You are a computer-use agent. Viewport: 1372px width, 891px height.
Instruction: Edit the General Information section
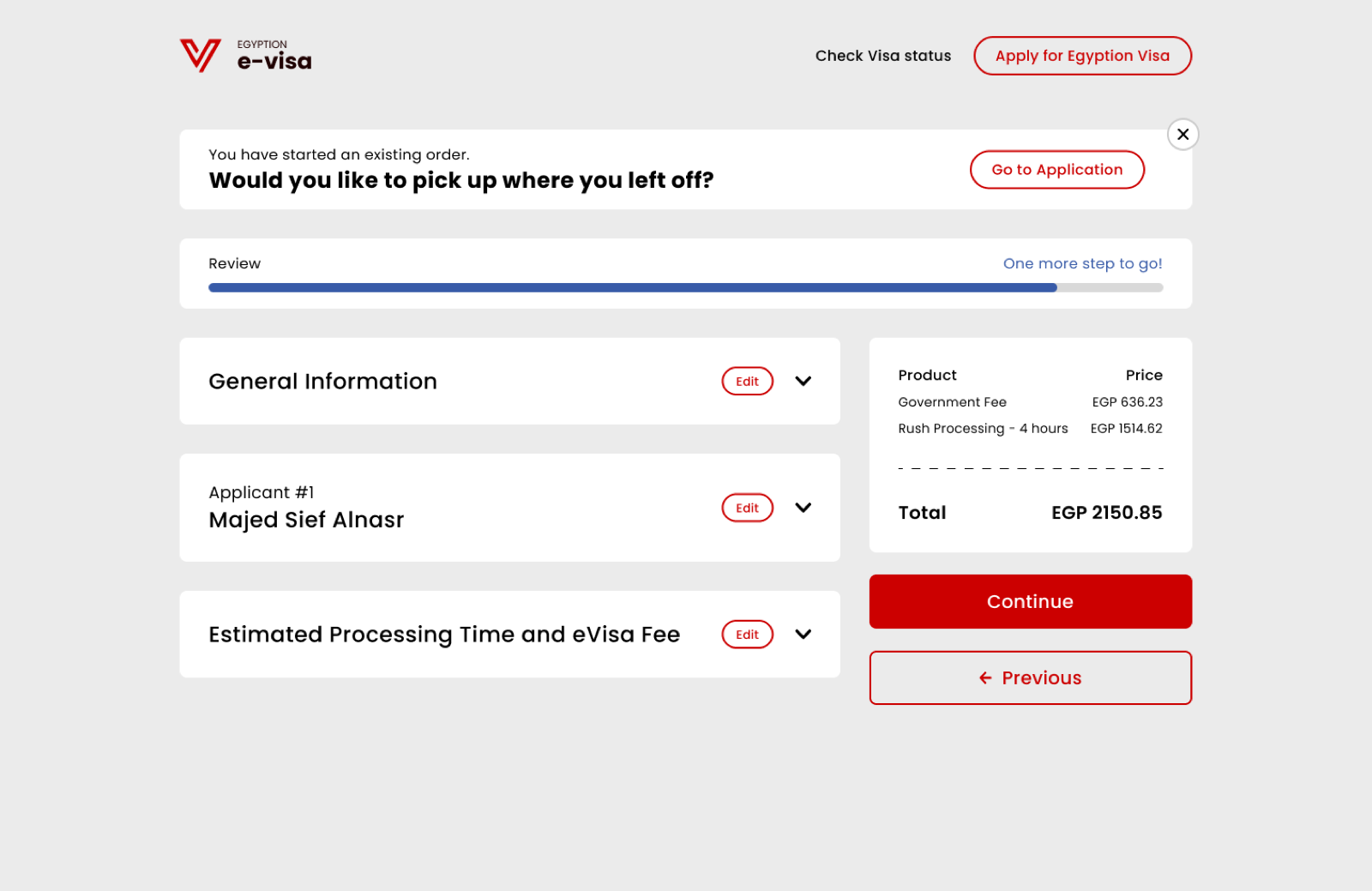pos(748,382)
